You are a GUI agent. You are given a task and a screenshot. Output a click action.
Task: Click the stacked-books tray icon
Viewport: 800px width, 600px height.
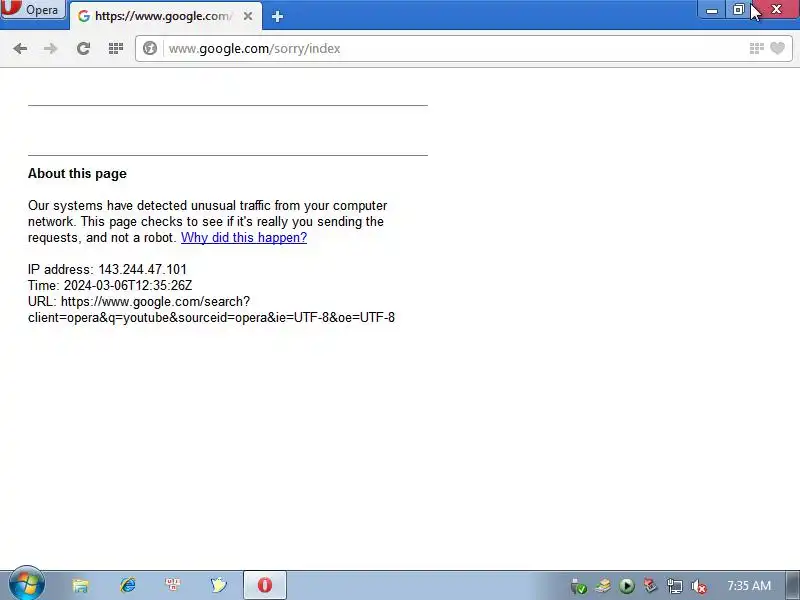coord(603,586)
